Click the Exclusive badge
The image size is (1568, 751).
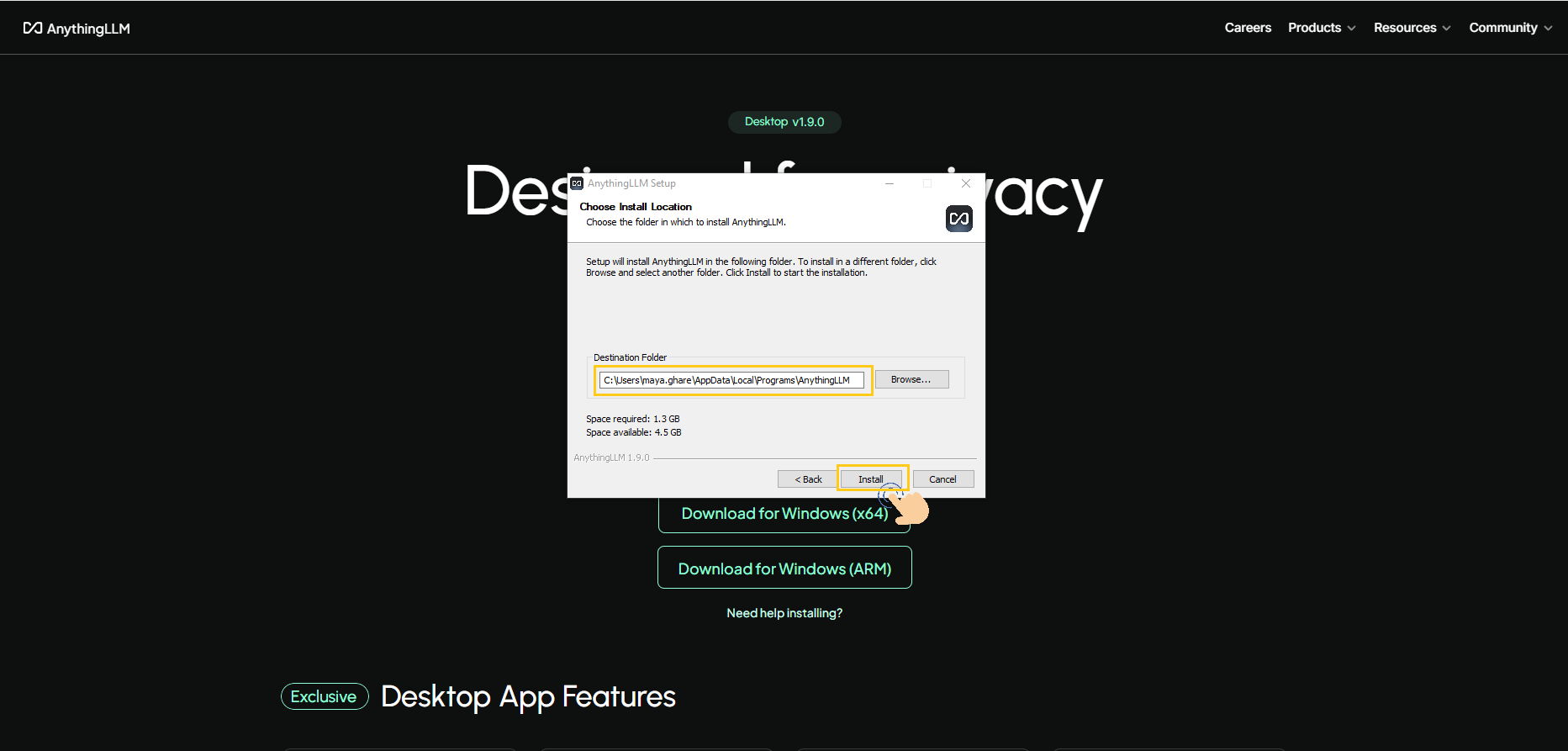coord(325,696)
